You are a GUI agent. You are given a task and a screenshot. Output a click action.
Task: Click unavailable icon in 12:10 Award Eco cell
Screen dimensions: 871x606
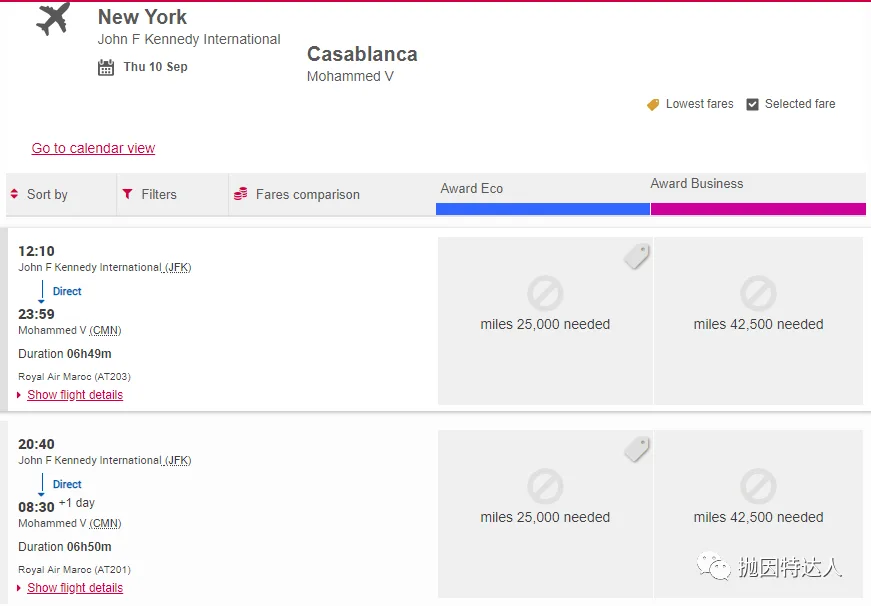click(x=545, y=294)
